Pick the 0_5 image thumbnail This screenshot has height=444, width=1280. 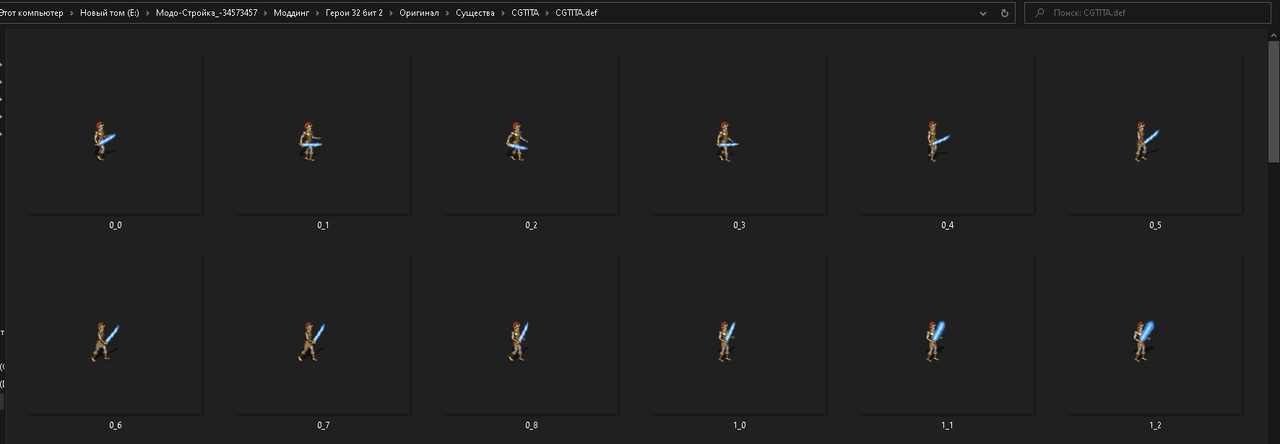pos(1154,135)
